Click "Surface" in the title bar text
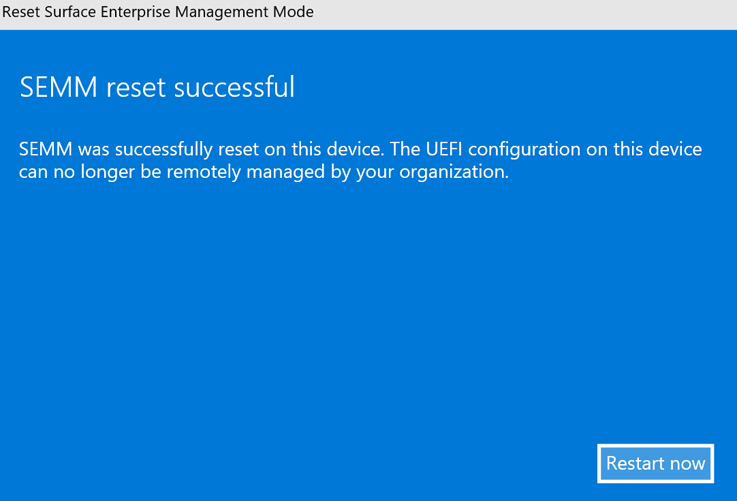Image resolution: width=737 pixels, height=501 pixels. pos(75,12)
